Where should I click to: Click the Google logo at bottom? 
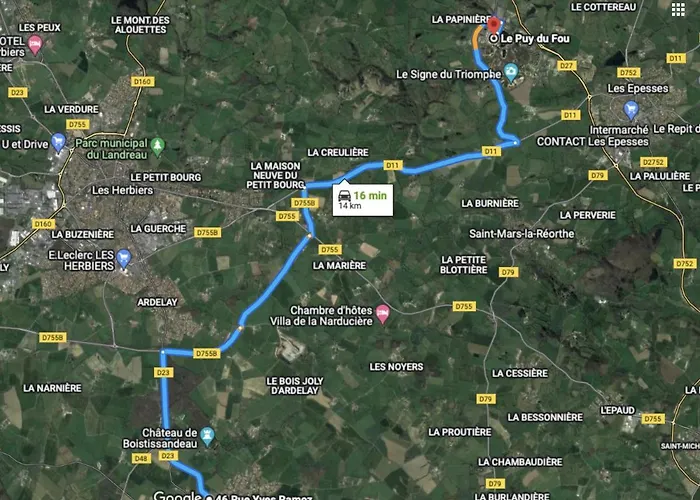pyautogui.click(x=177, y=496)
